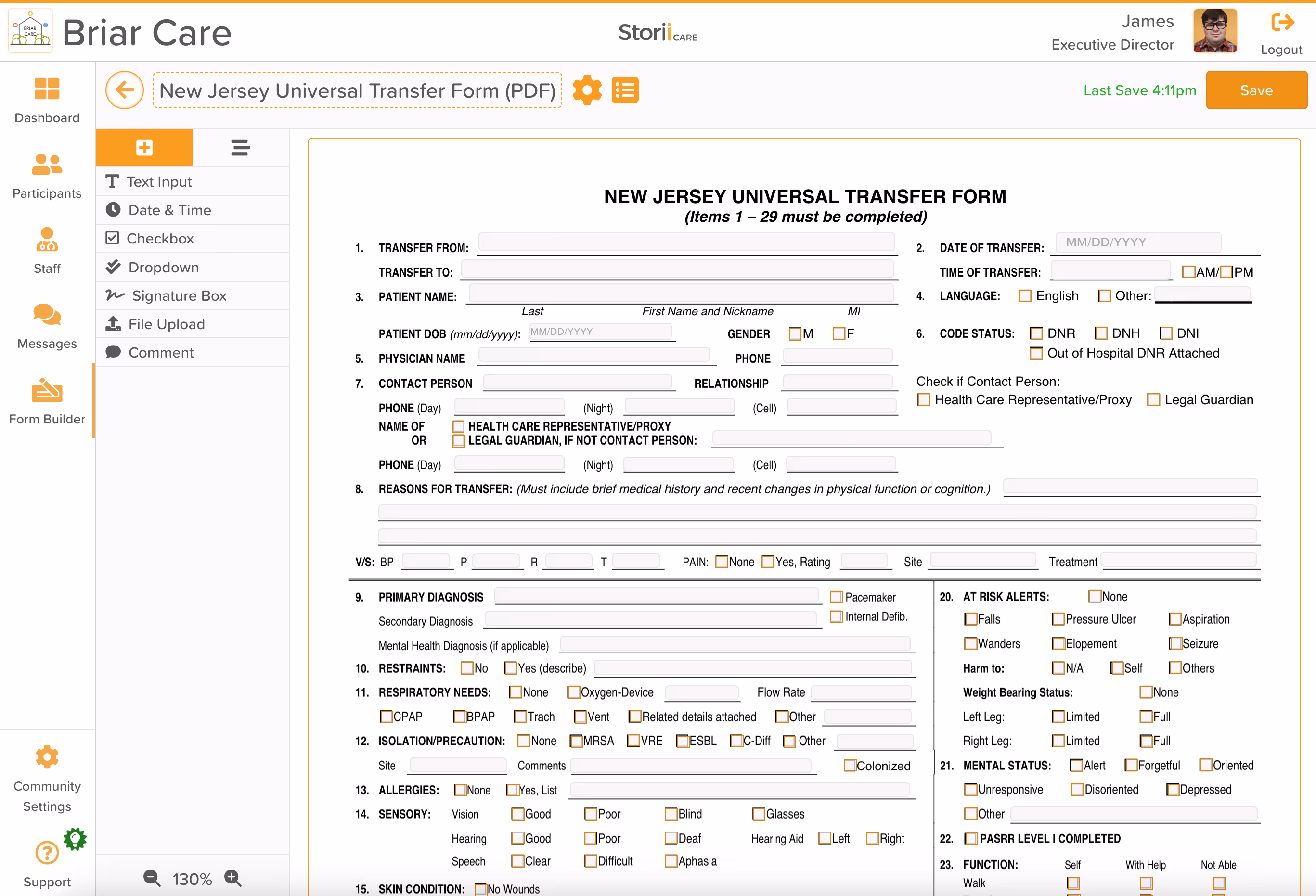Click the Allergies list text field
The image size is (1316, 896).
click(739, 790)
